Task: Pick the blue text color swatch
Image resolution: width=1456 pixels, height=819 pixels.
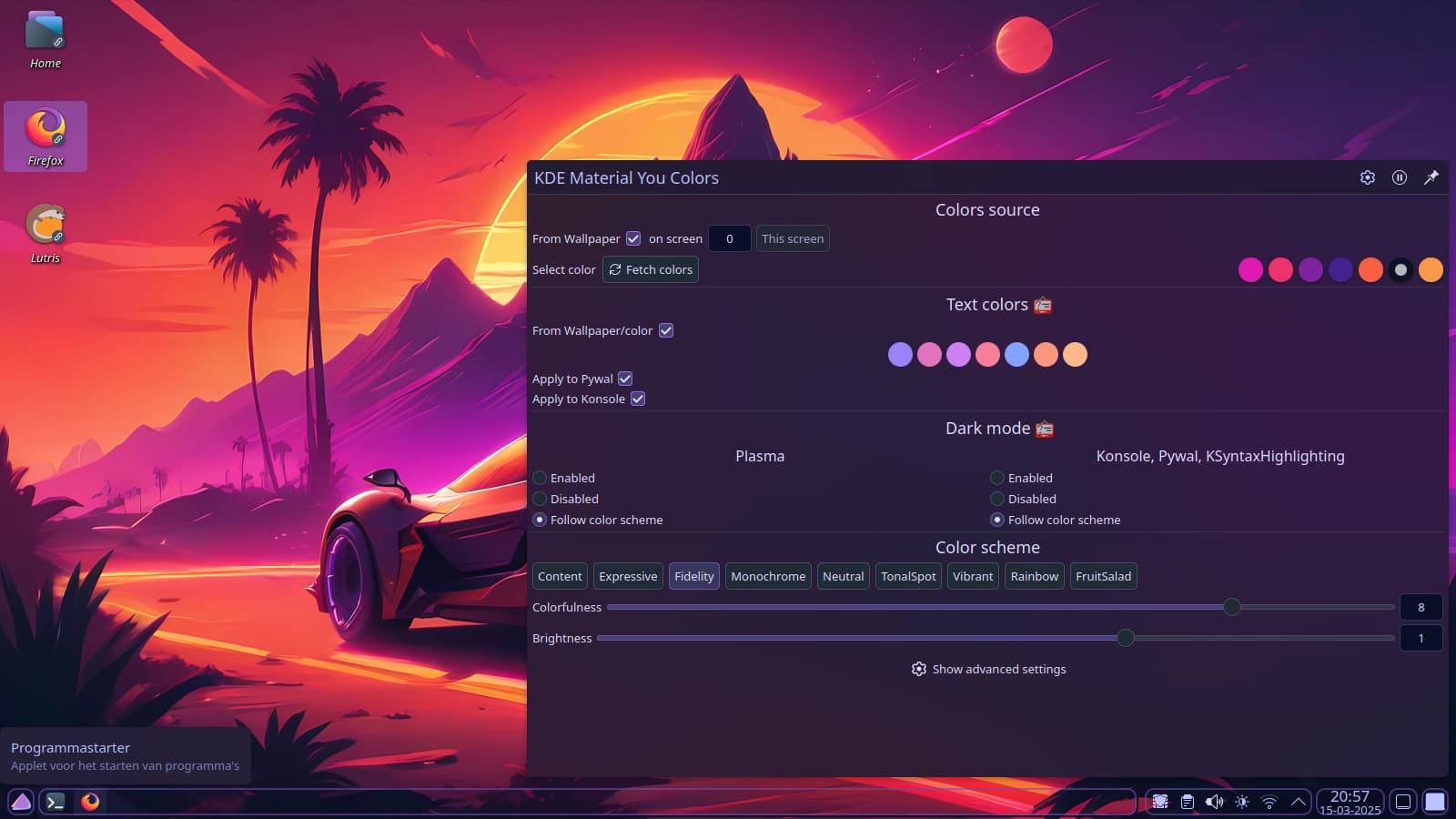Action: tap(1016, 354)
